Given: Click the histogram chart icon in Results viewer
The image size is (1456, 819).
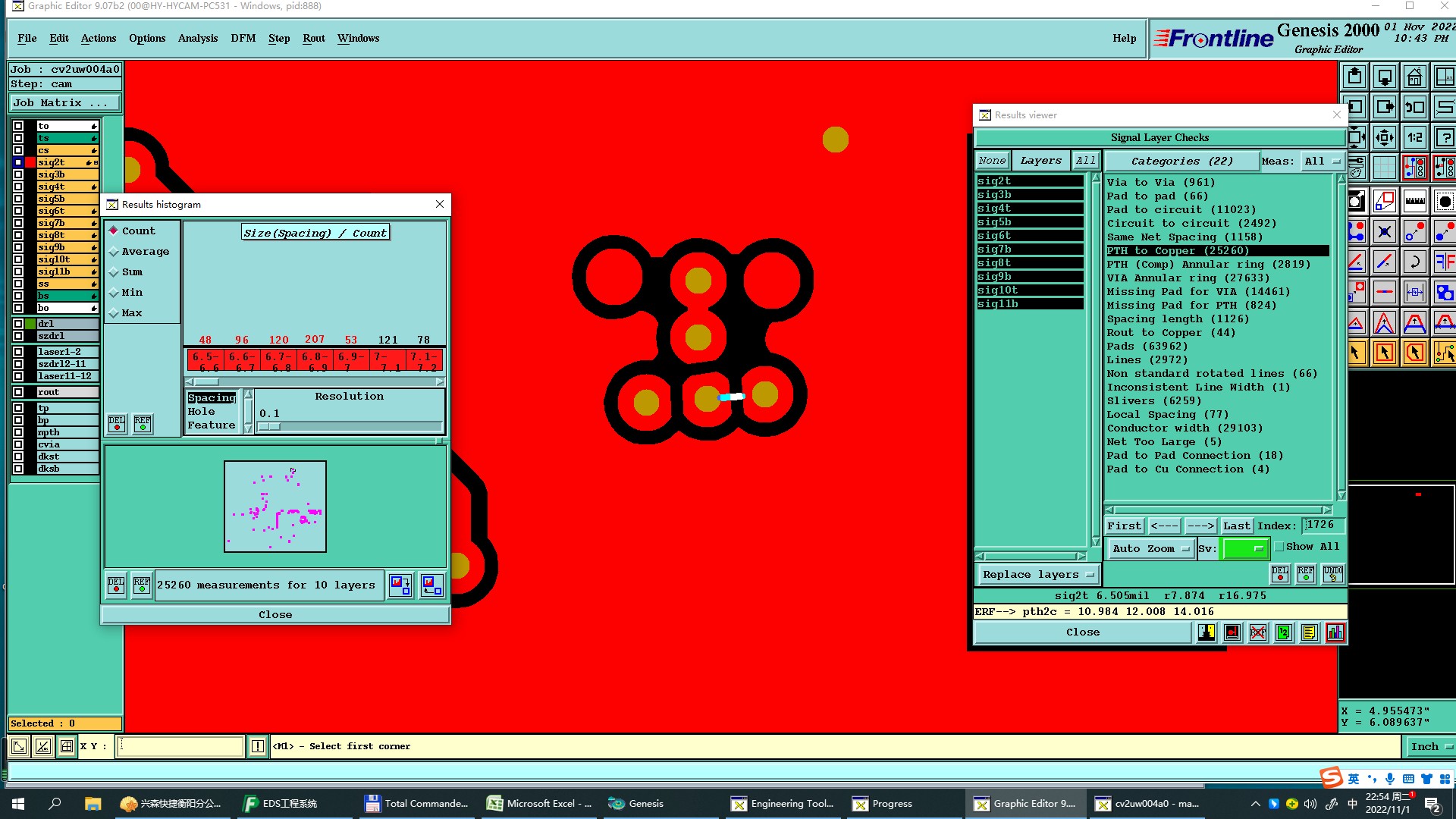Looking at the screenshot, I should tap(1335, 632).
